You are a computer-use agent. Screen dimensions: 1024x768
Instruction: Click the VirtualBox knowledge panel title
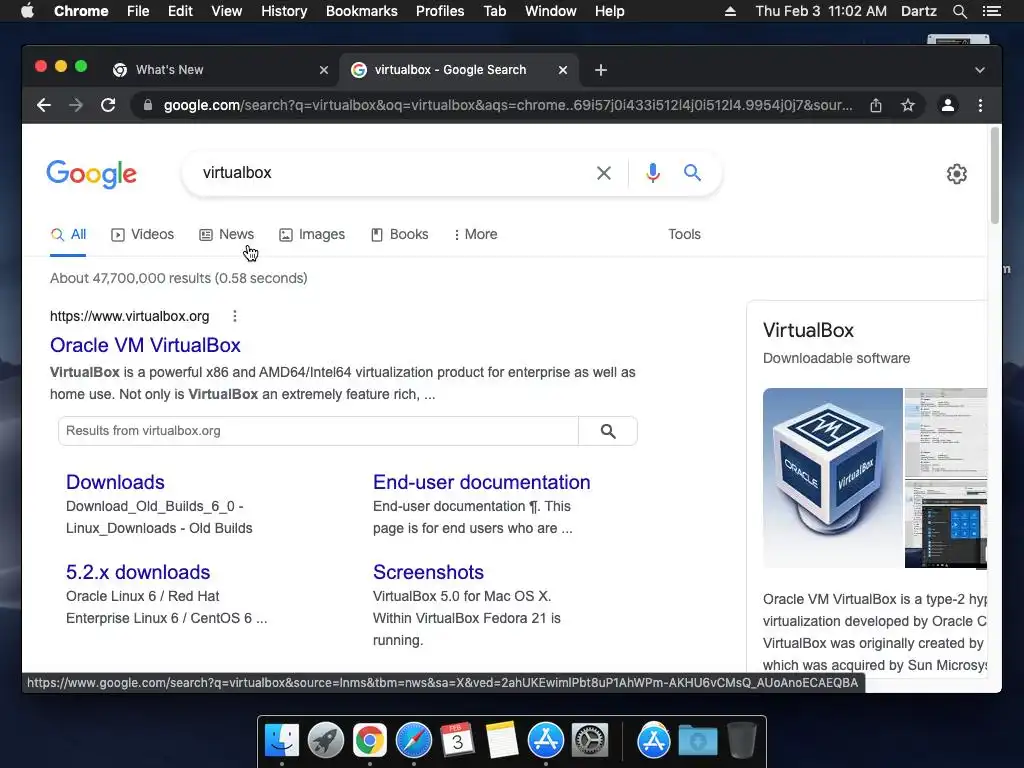click(x=808, y=330)
